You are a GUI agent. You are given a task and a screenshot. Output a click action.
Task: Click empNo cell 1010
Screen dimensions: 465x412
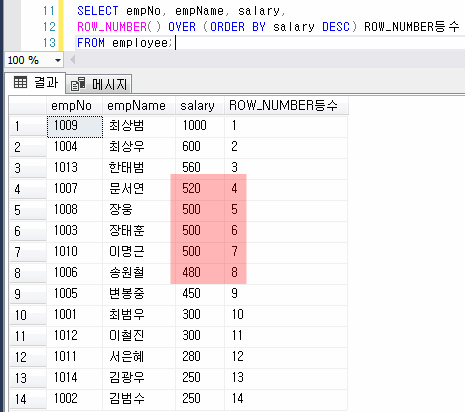point(75,252)
